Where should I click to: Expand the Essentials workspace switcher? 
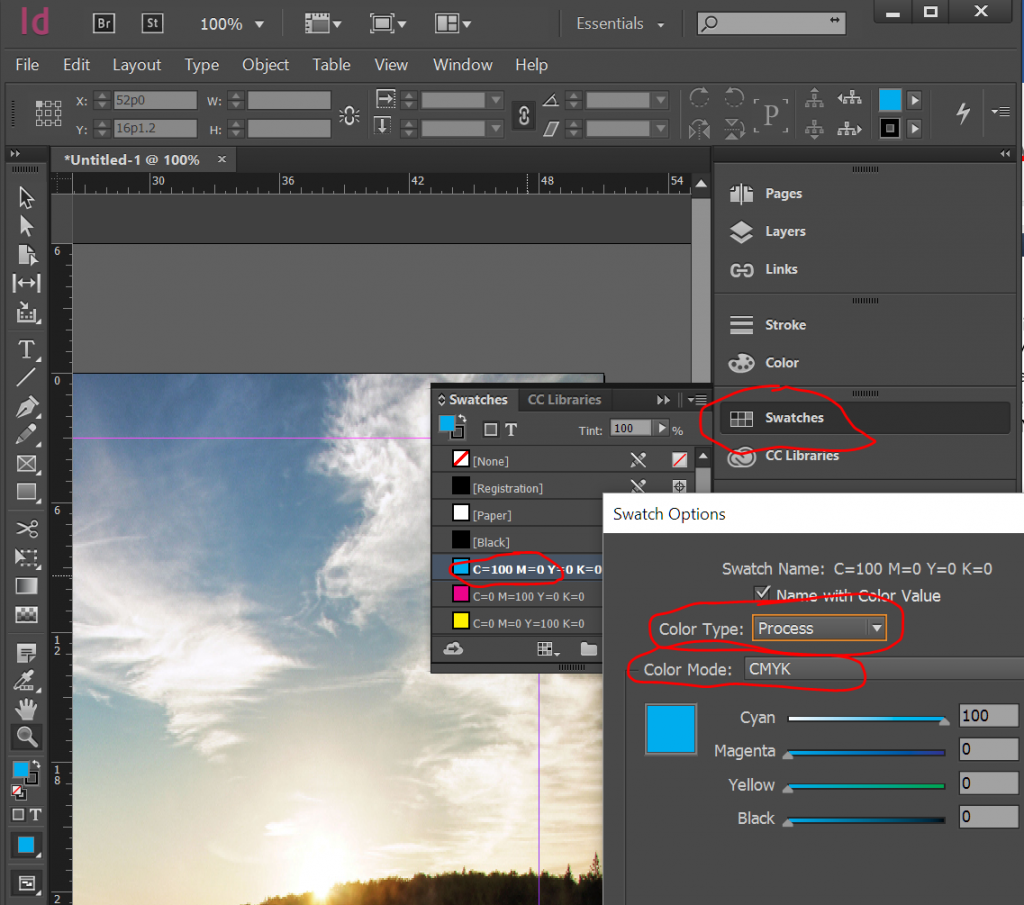[620, 24]
